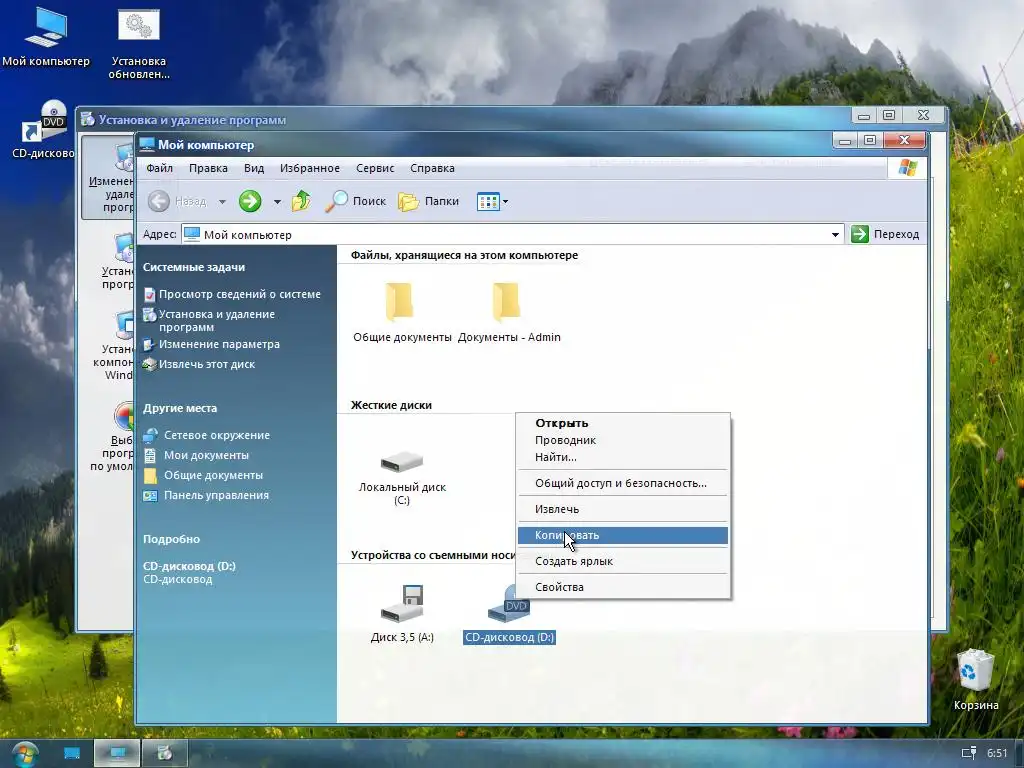
Task: Collapse Другие места section header
Action: [180, 408]
